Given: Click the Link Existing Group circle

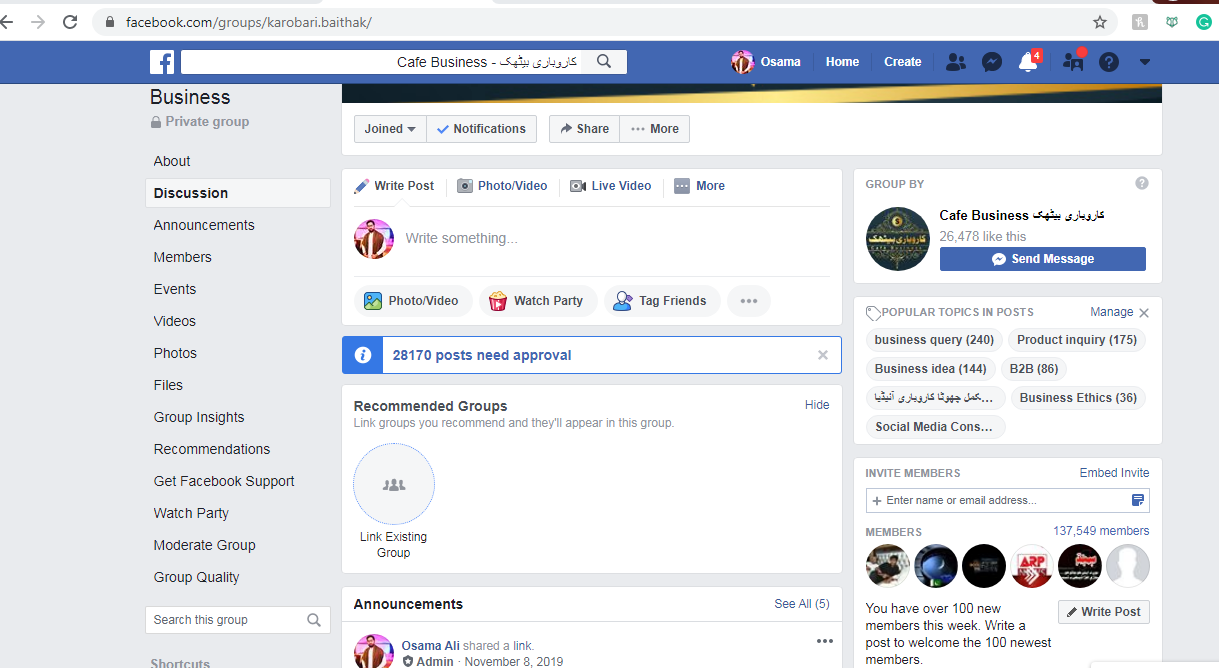Looking at the screenshot, I should pyautogui.click(x=394, y=485).
